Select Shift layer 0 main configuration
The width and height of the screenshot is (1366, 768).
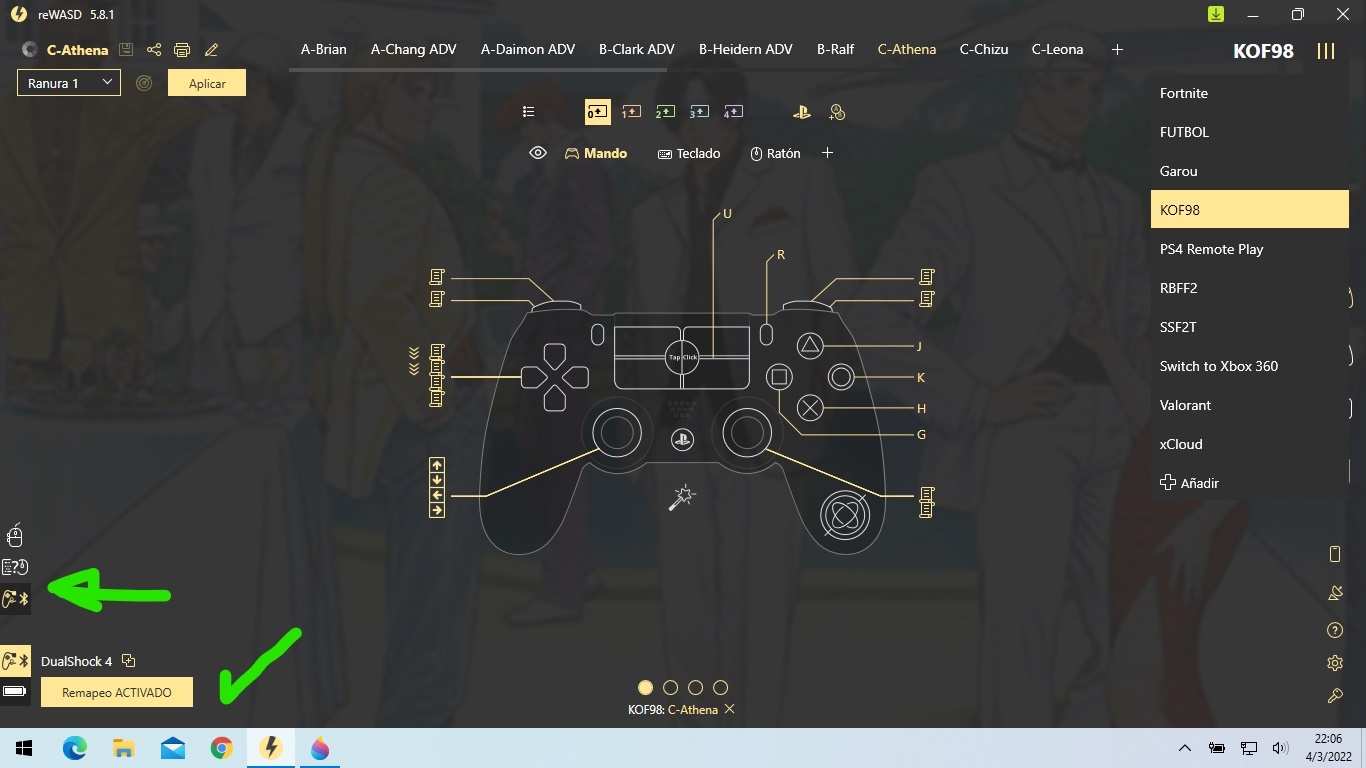point(597,112)
